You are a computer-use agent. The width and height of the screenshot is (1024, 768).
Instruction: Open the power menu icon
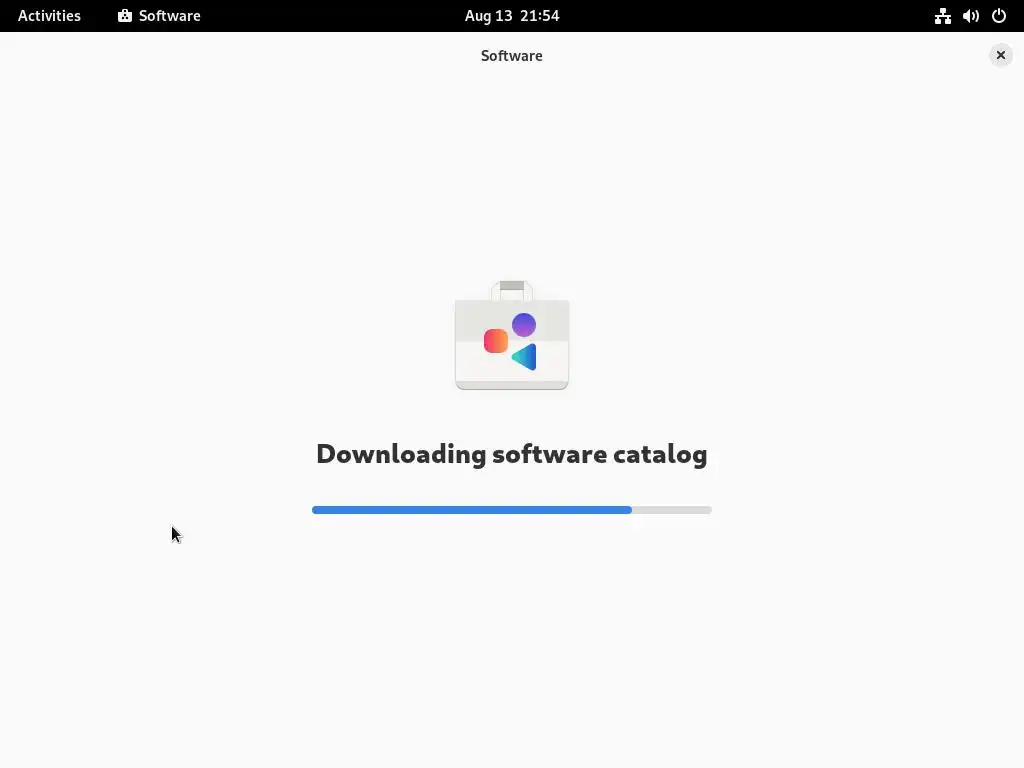click(999, 16)
